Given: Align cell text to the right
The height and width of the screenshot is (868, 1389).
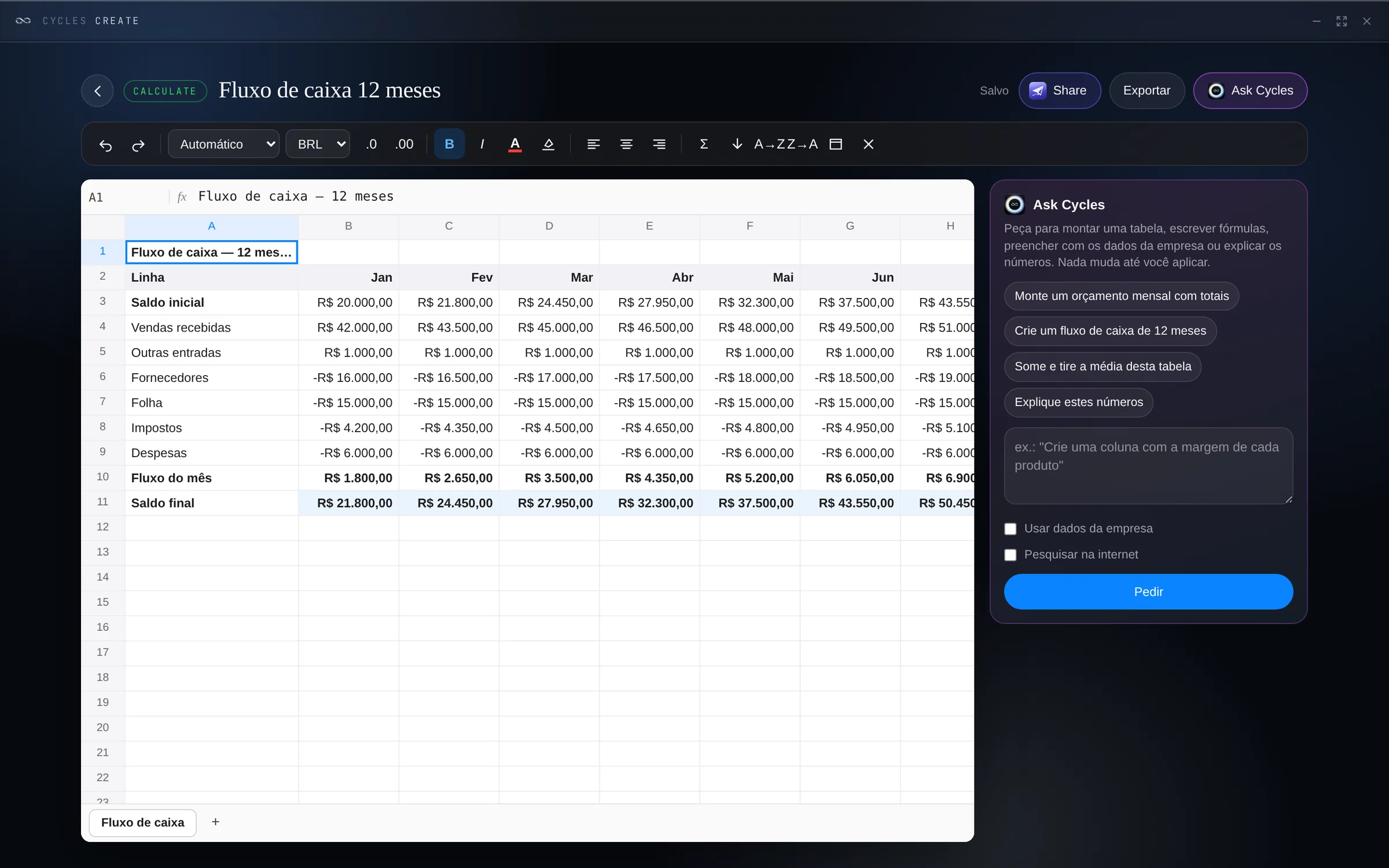Looking at the screenshot, I should [659, 144].
